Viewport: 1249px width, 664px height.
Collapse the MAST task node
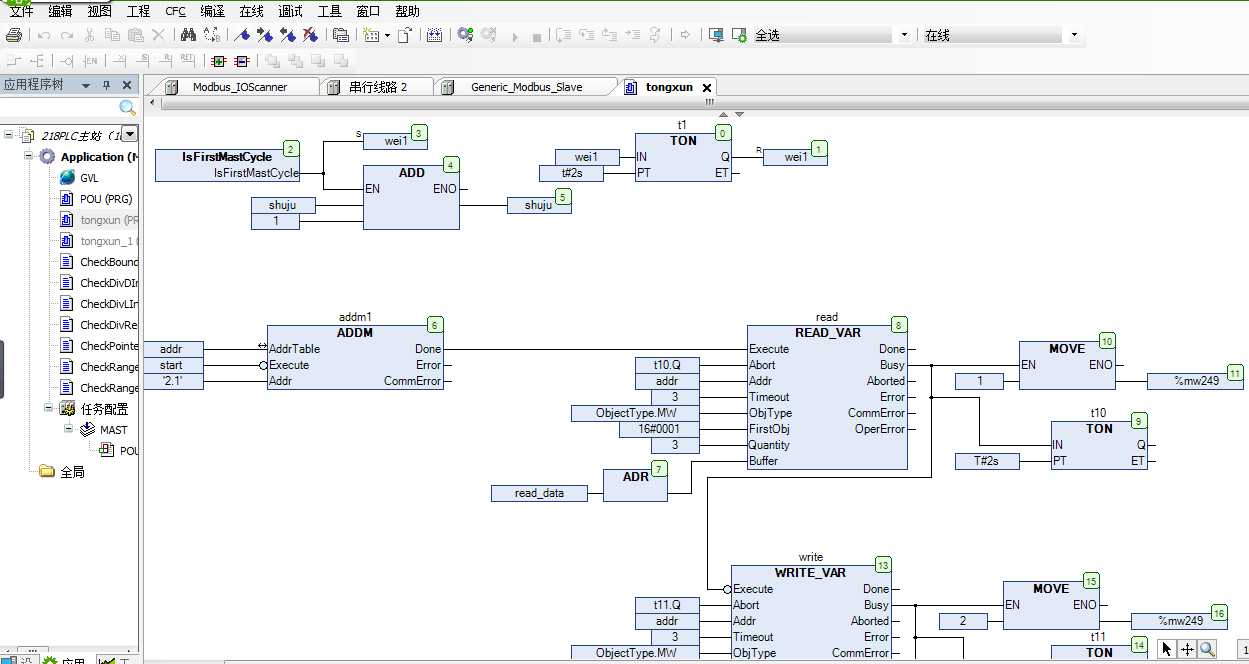coord(69,429)
